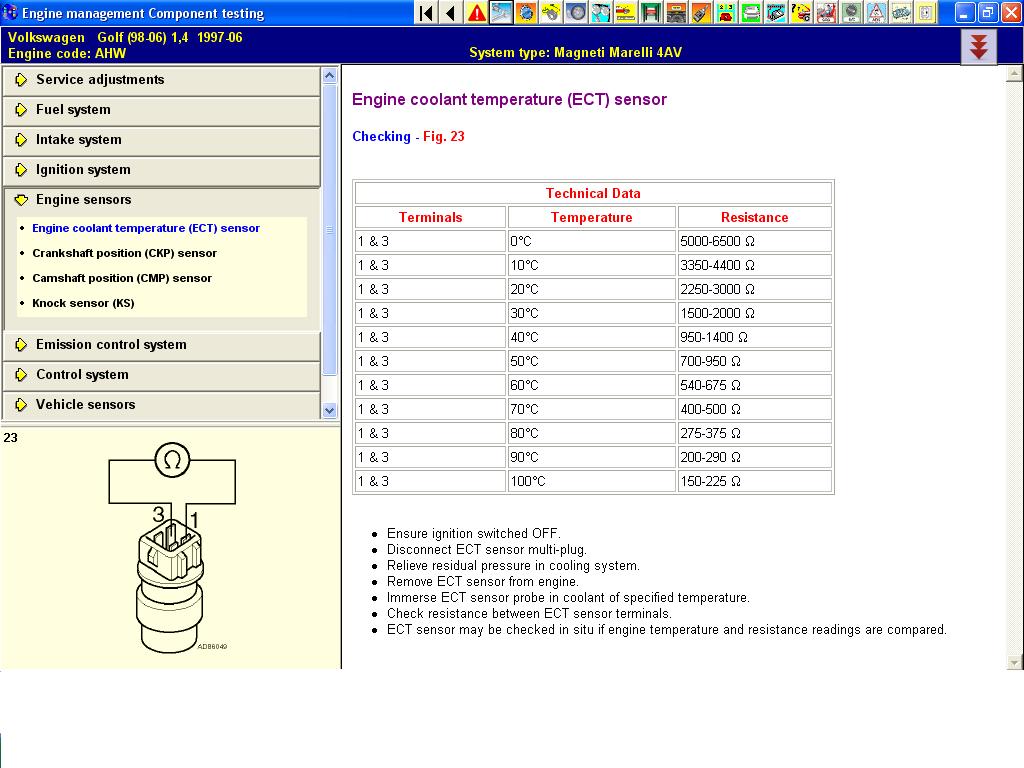Click the yellow icon with red car bars
Screen dimensions: 1024x768
click(626, 13)
